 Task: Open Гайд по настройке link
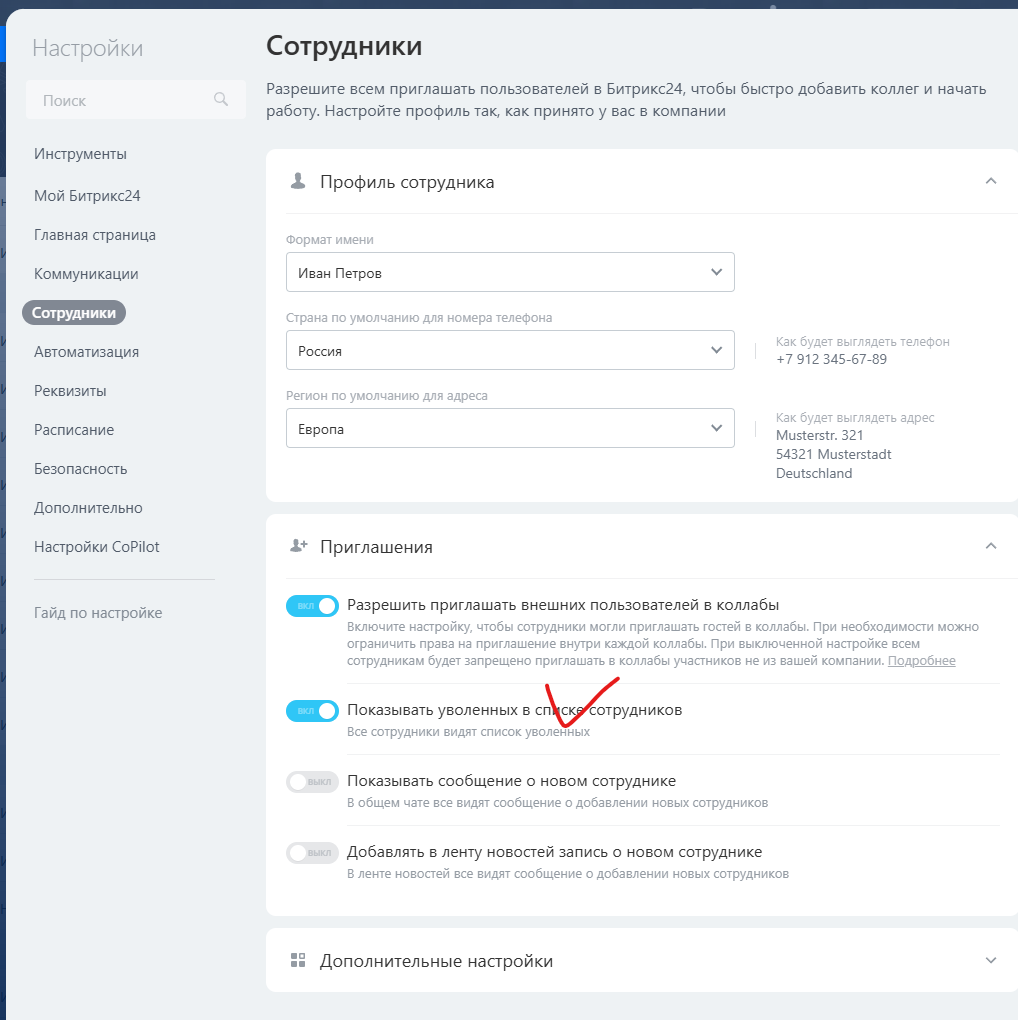(98, 613)
